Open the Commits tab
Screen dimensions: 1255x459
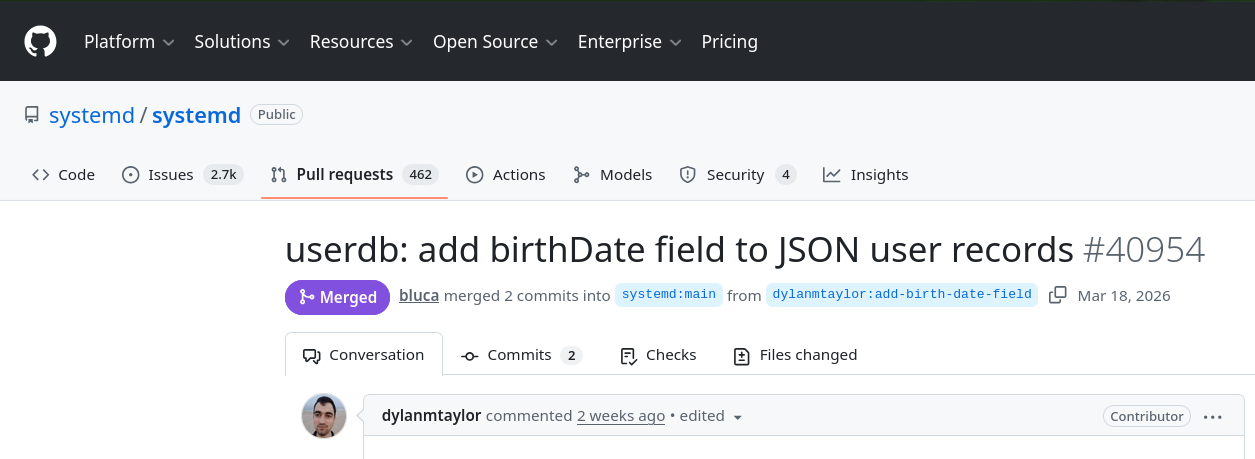point(521,355)
